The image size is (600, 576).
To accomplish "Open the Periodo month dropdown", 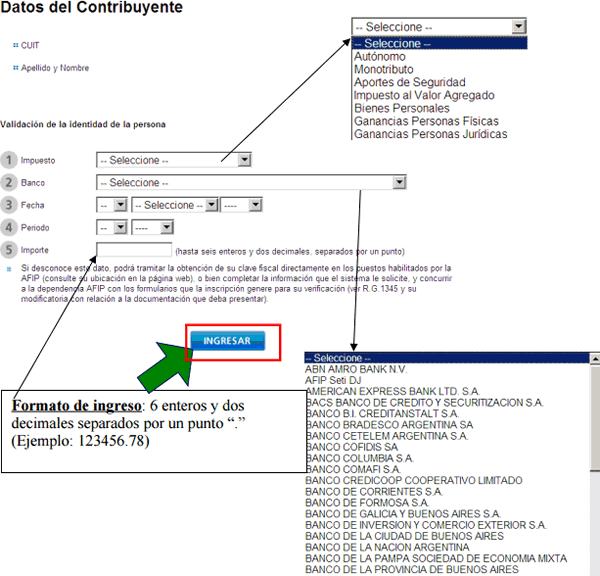I will pos(112,228).
